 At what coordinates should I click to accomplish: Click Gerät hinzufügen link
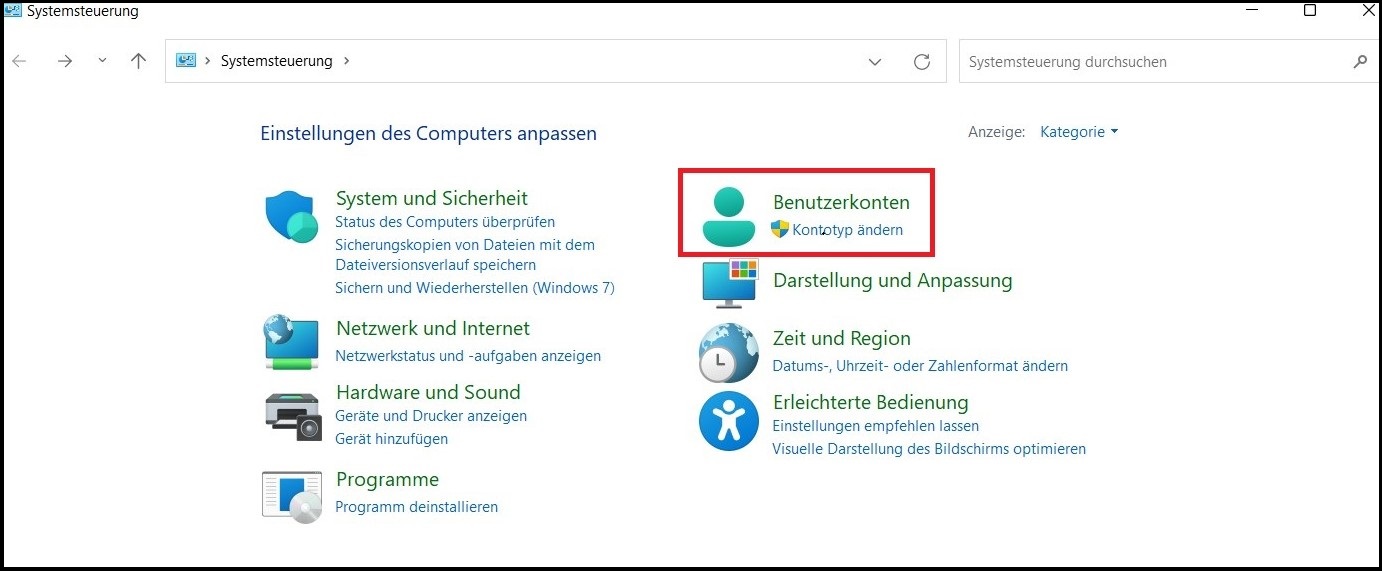click(x=391, y=439)
